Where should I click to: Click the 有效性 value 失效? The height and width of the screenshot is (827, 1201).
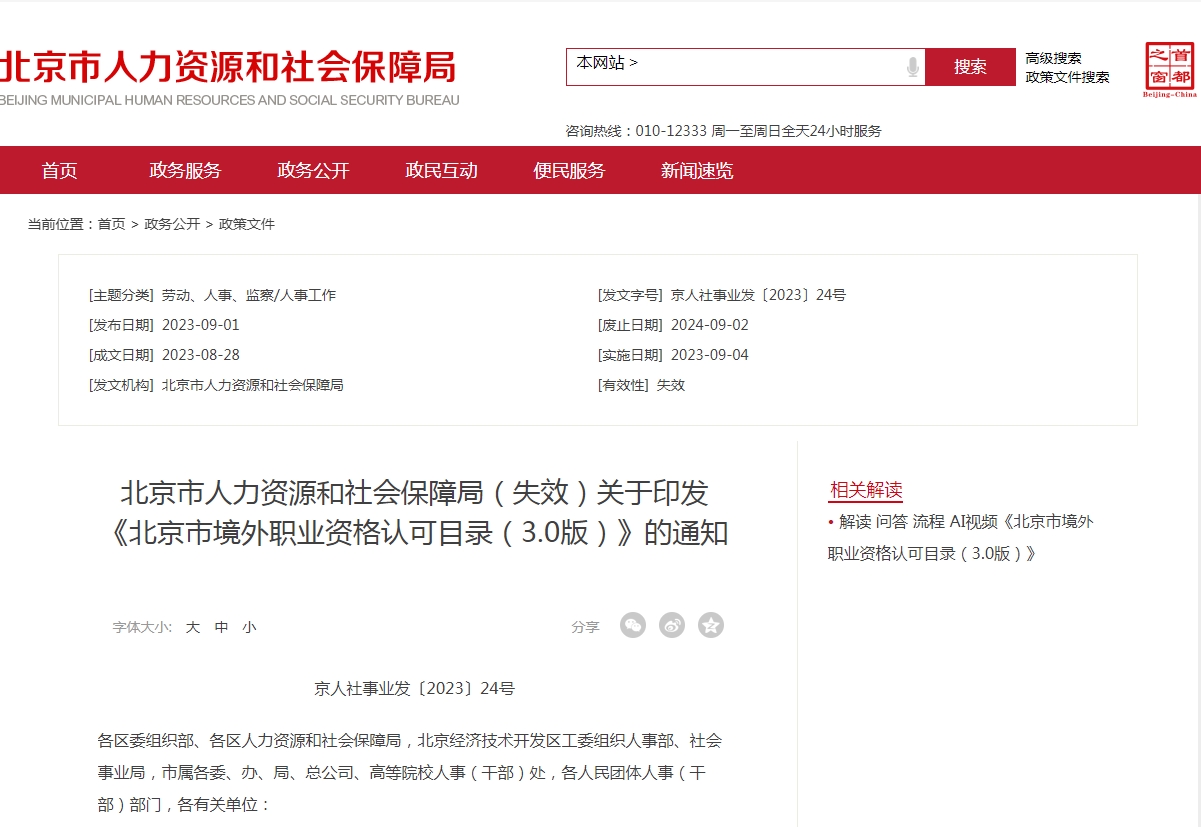pos(671,385)
